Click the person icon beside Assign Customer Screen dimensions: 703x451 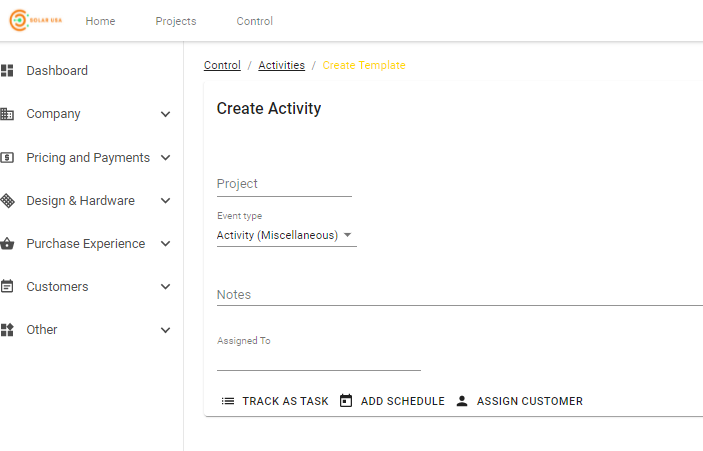[462, 401]
